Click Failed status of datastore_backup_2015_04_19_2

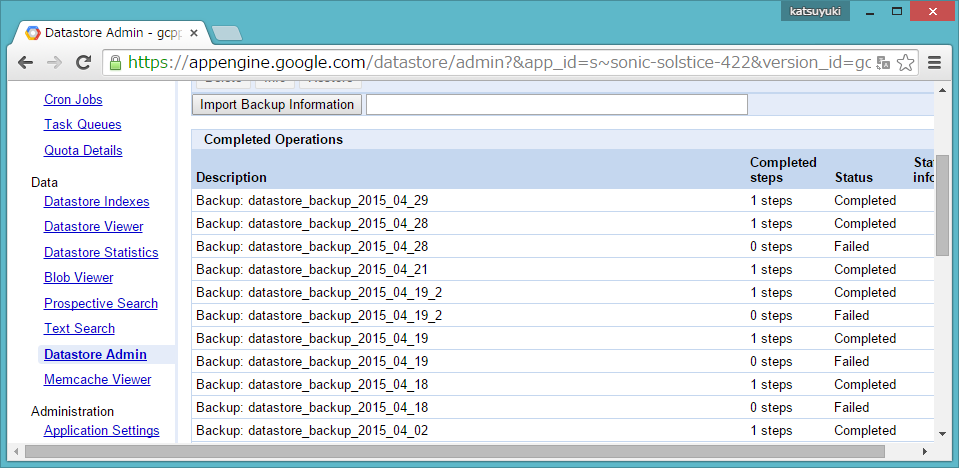pos(851,316)
